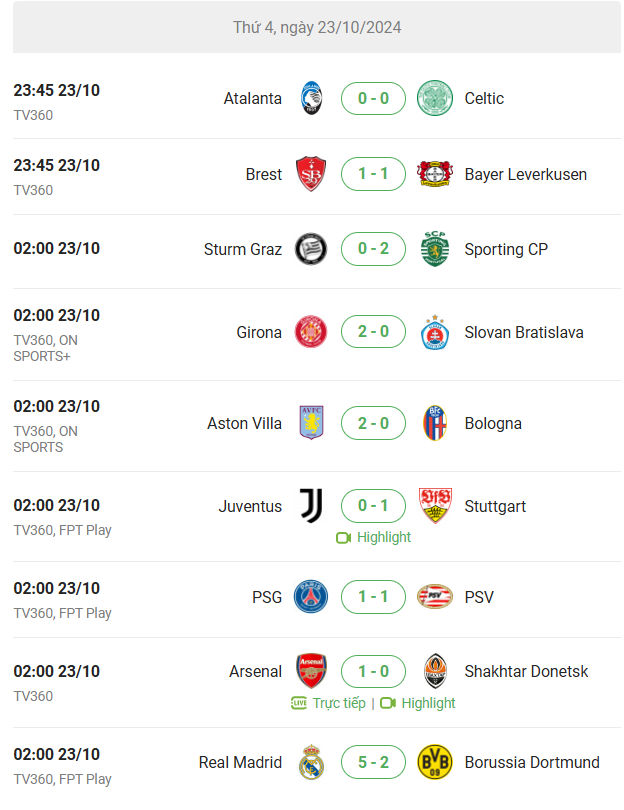The width and height of the screenshot is (624, 810).
Task: Click the Celtic club crest
Action: 434,98
